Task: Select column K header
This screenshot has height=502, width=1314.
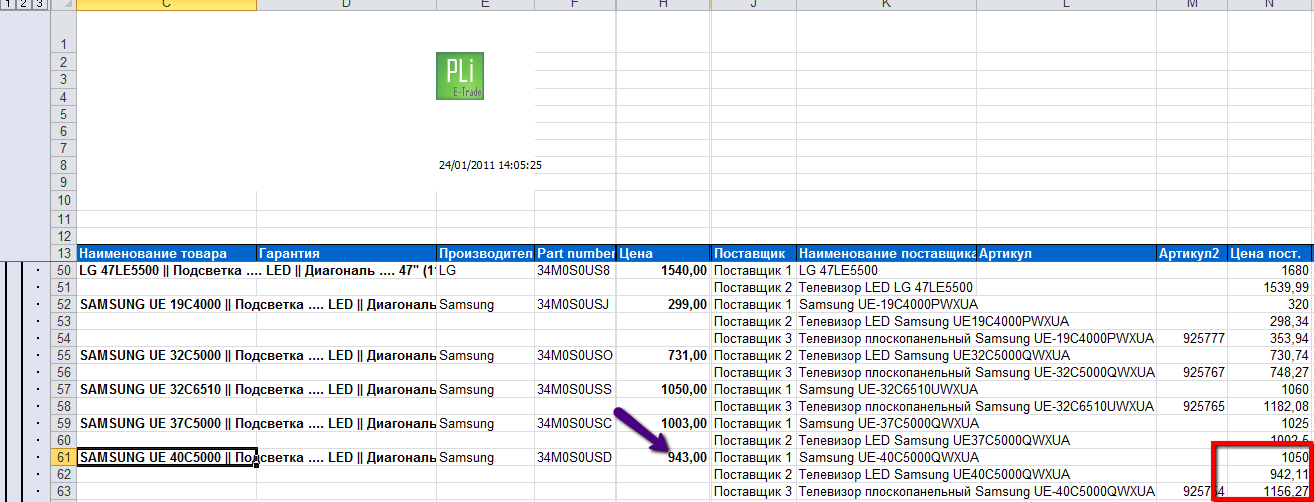Action: [886, 5]
